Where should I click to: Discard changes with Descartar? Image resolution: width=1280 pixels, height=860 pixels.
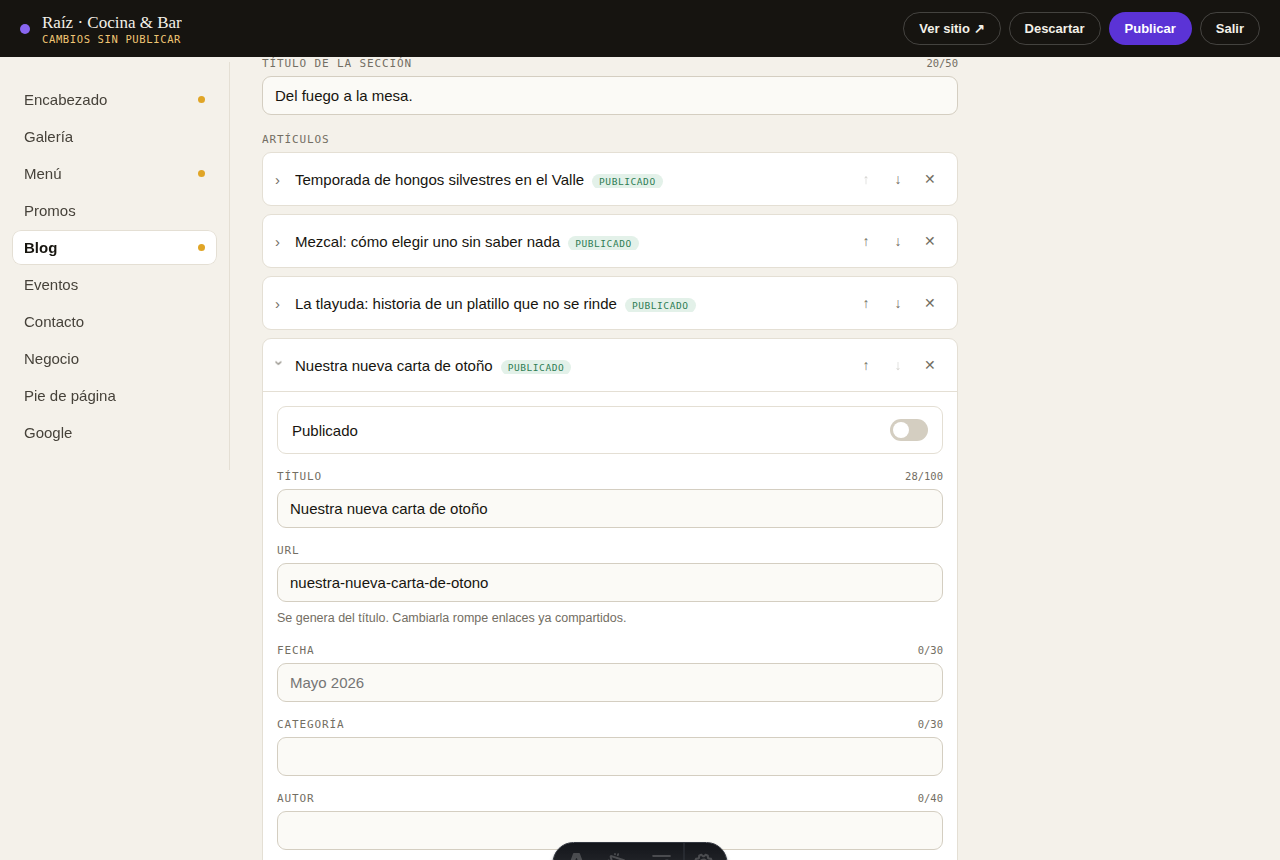point(1054,28)
